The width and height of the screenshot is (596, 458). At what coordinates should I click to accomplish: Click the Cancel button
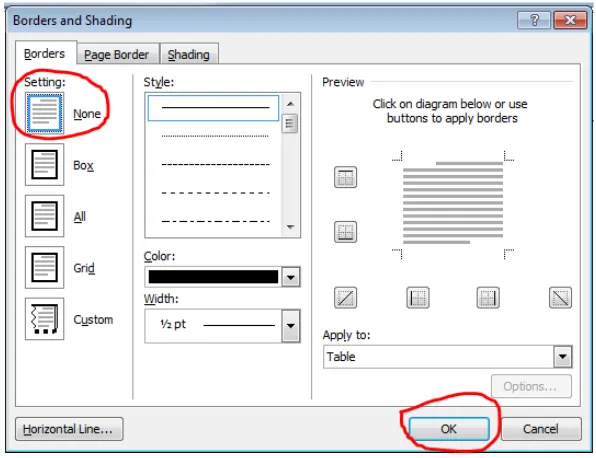pos(541,429)
